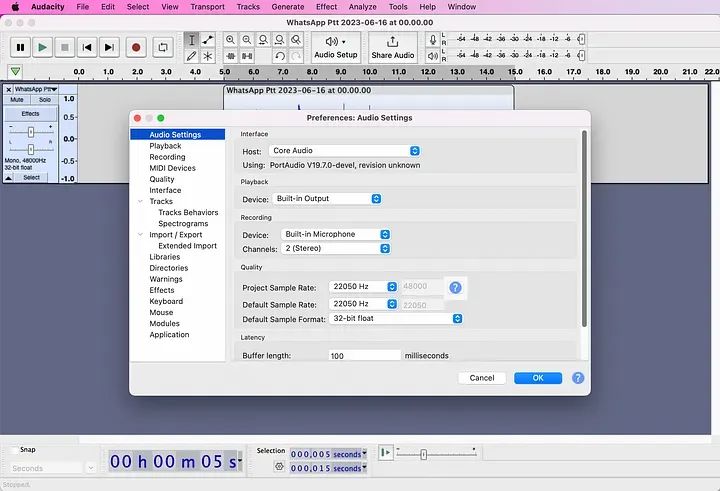This screenshot has width=720, height=491.
Task: Click the help icon next to OK
Action: coord(578,378)
